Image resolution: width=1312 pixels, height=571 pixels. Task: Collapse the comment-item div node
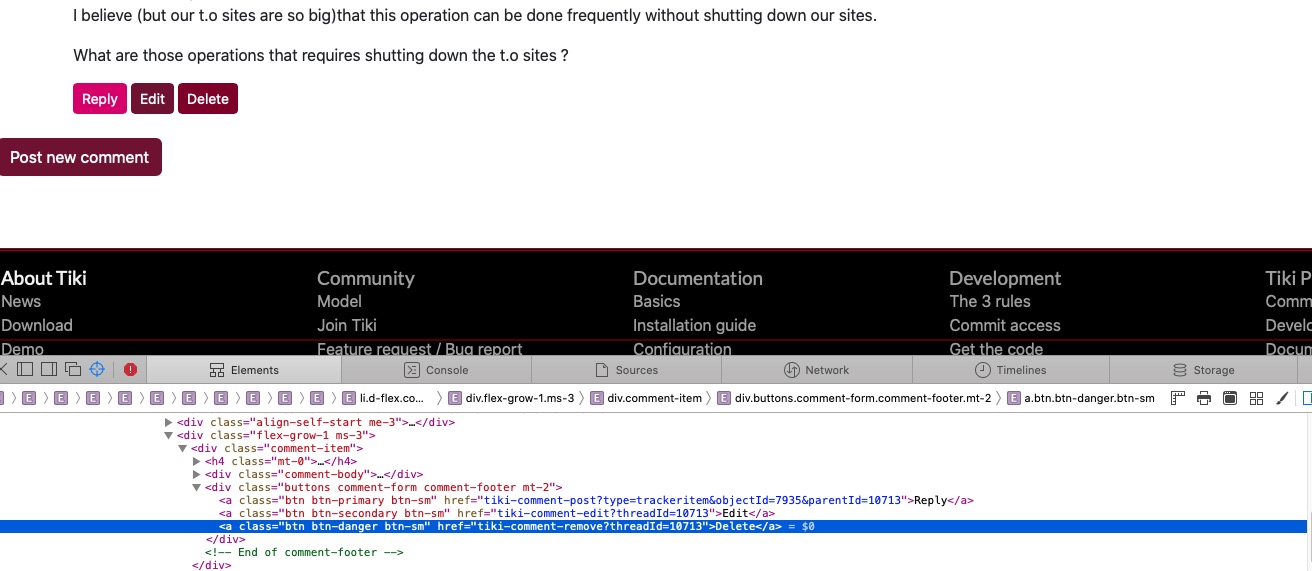point(182,449)
